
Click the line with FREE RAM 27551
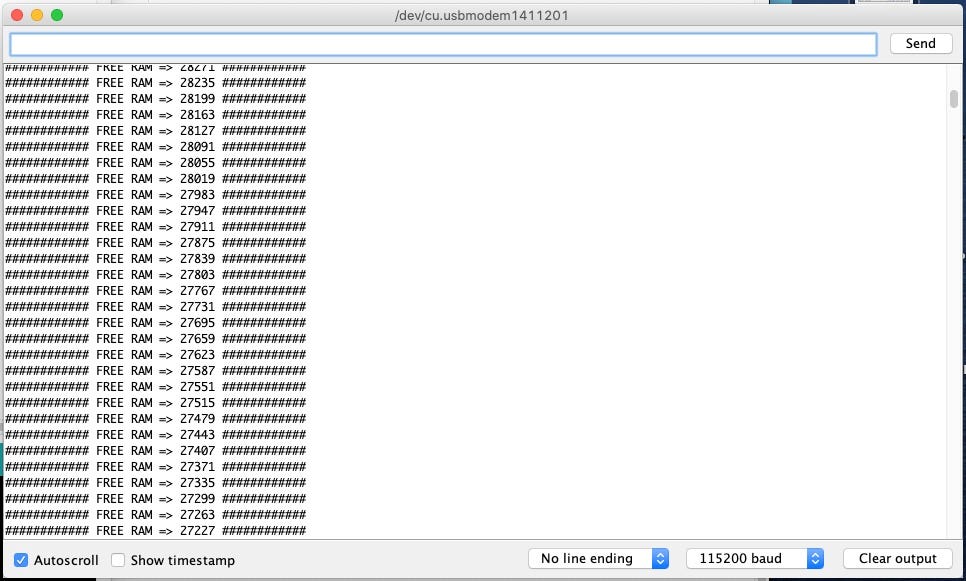tap(155, 387)
